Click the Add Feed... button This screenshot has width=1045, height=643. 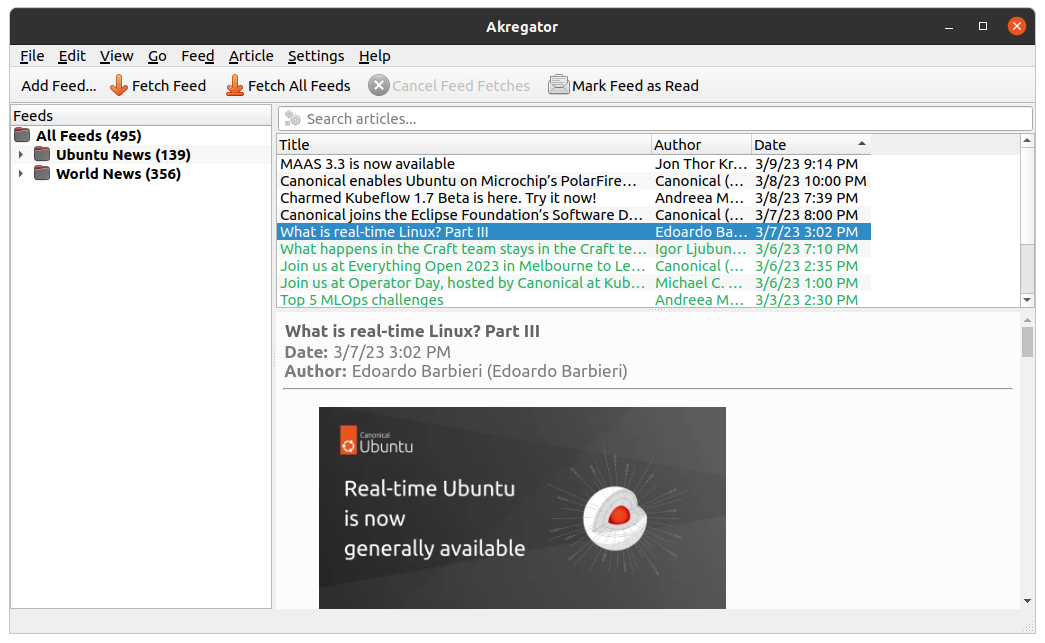coord(59,86)
